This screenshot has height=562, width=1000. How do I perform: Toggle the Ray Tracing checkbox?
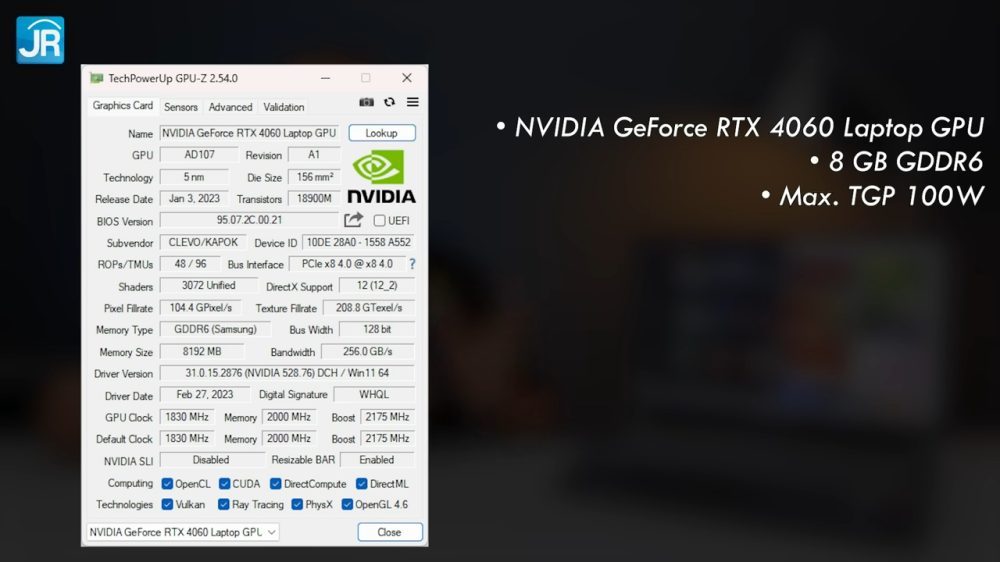[223, 504]
